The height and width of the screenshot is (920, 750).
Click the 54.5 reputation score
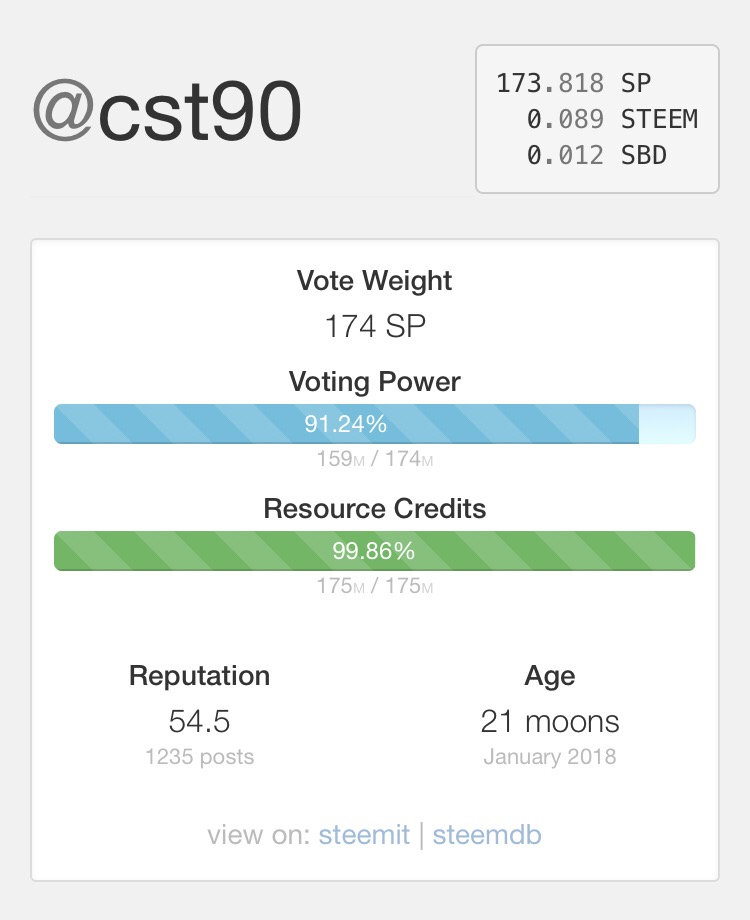click(x=199, y=721)
